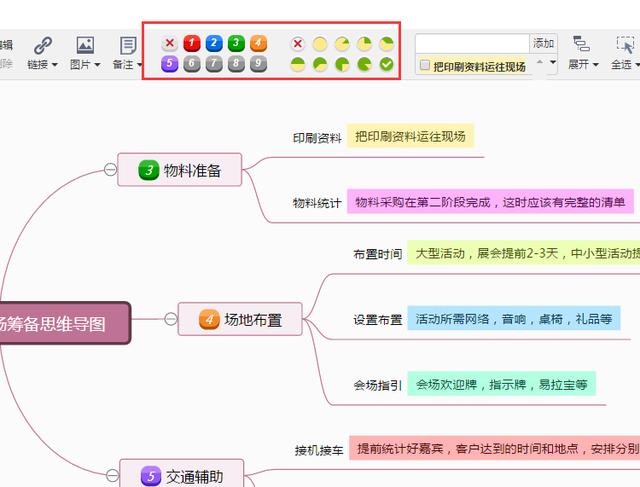This screenshot has height=487, width=640.
Task: Click the tag text input field
Action: [x=472, y=43]
